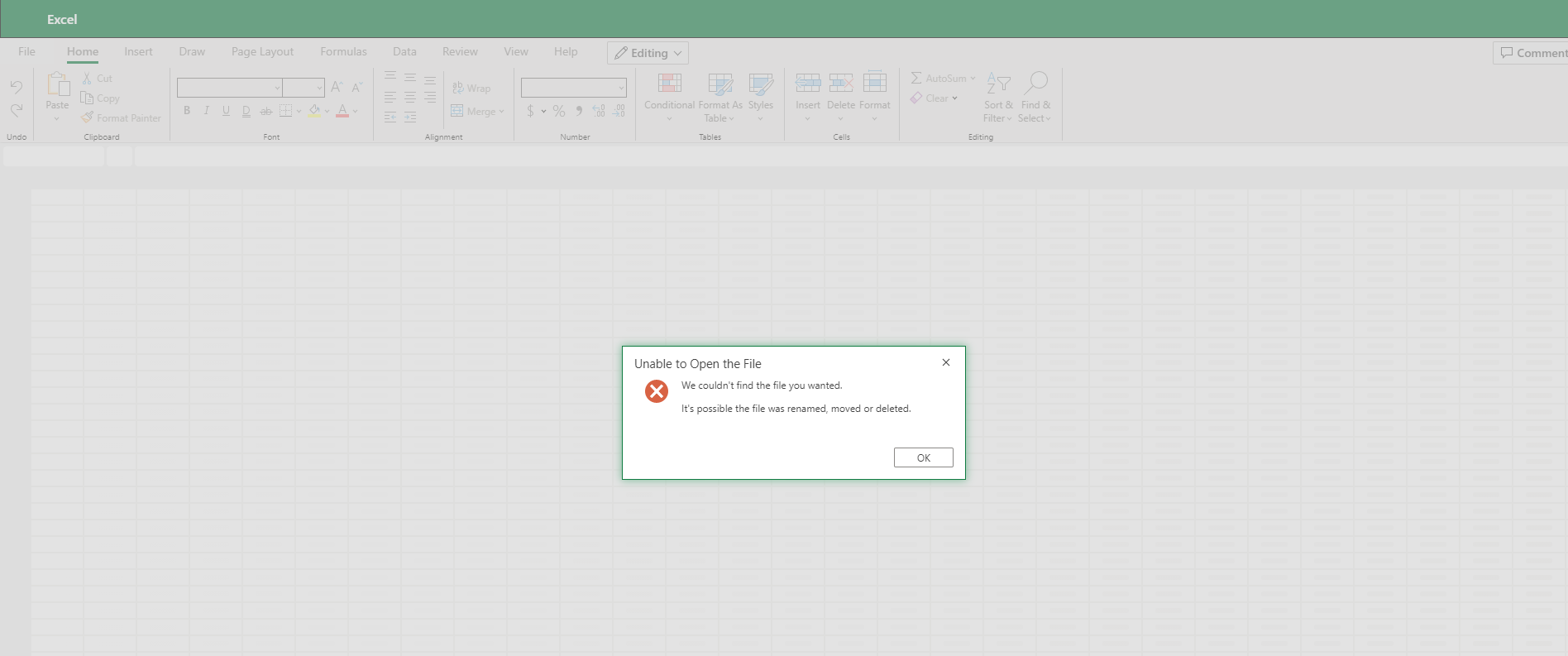Image resolution: width=1568 pixels, height=656 pixels.
Task: Click OK in the error dialog
Action: click(923, 457)
